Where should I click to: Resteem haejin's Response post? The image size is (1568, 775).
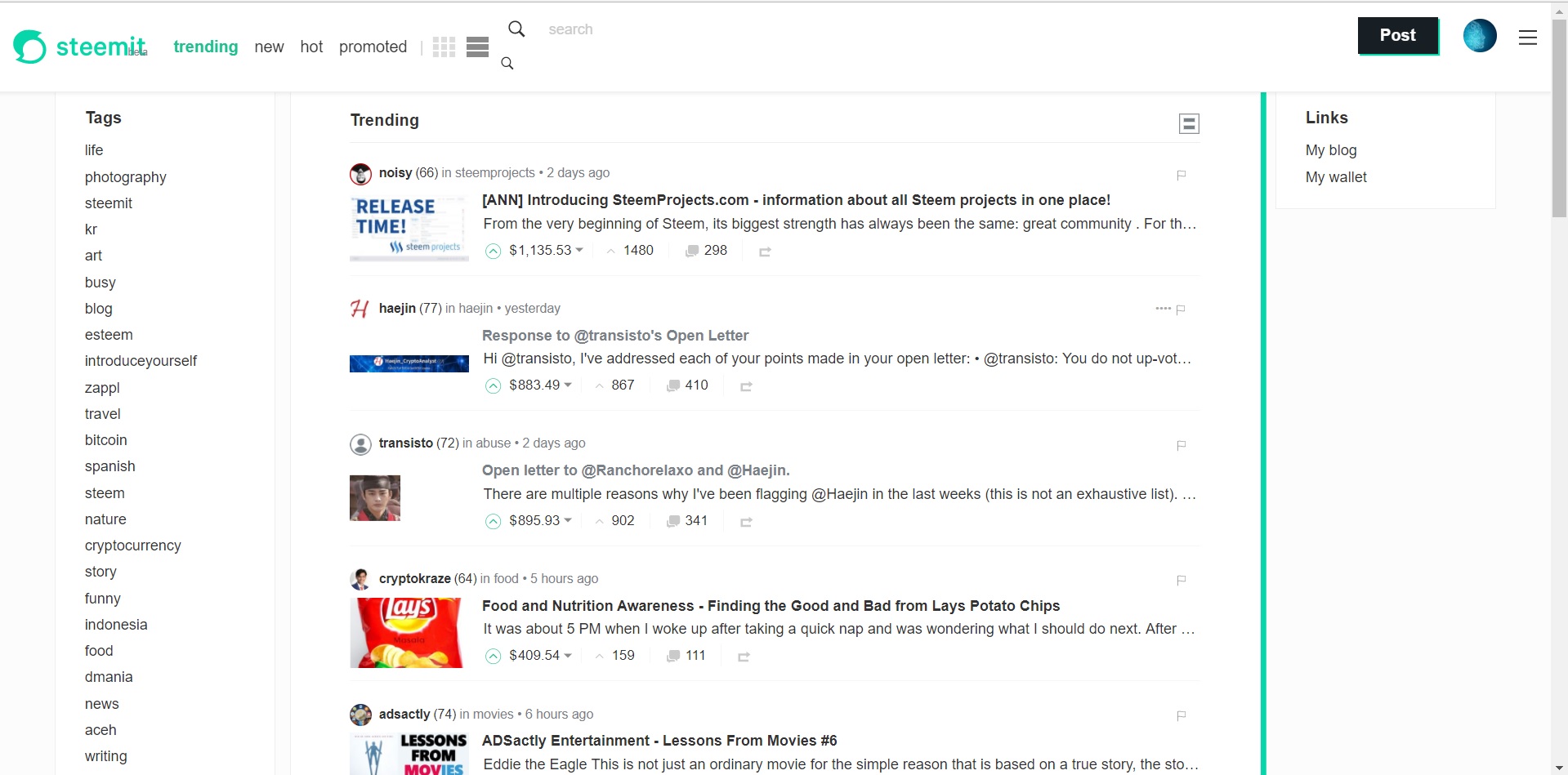point(746,386)
